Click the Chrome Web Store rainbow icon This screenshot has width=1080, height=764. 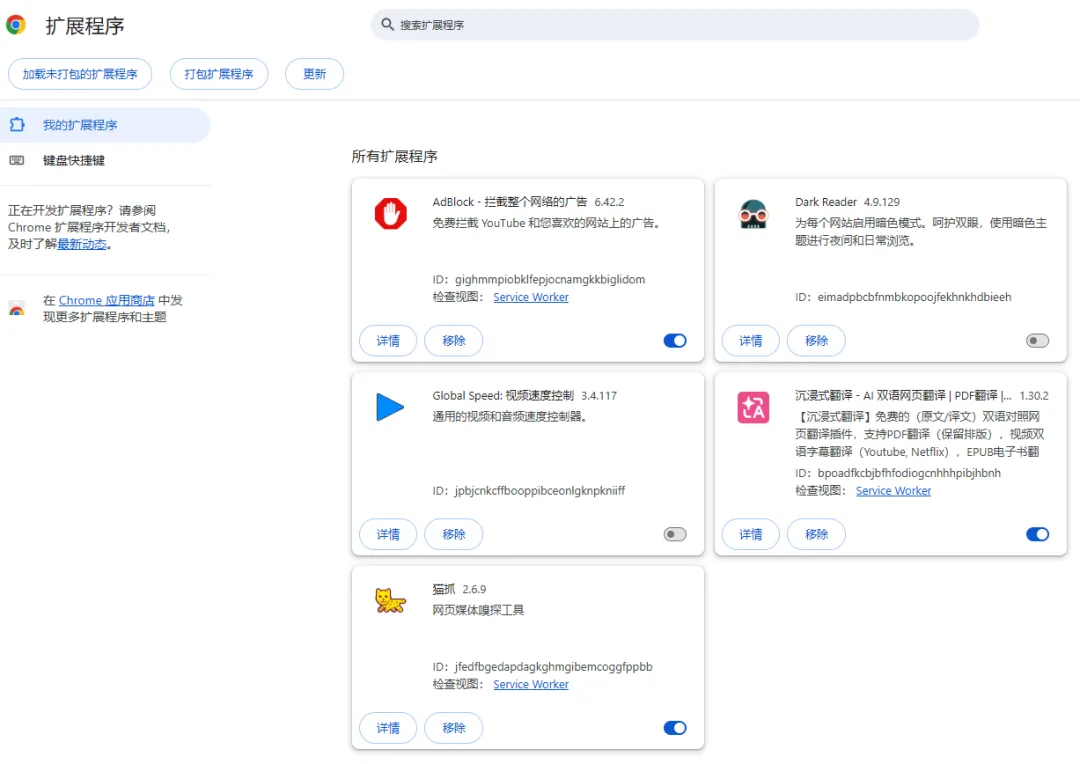(x=17, y=309)
